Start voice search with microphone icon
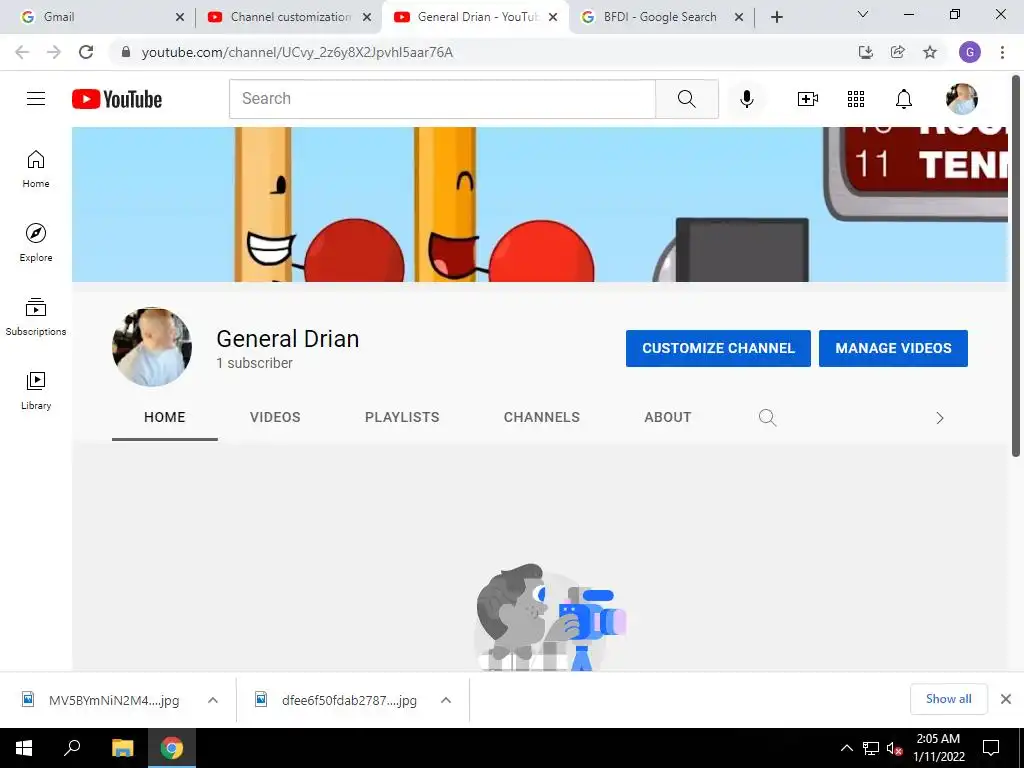The width and height of the screenshot is (1024, 768). (x=746, y=99)
